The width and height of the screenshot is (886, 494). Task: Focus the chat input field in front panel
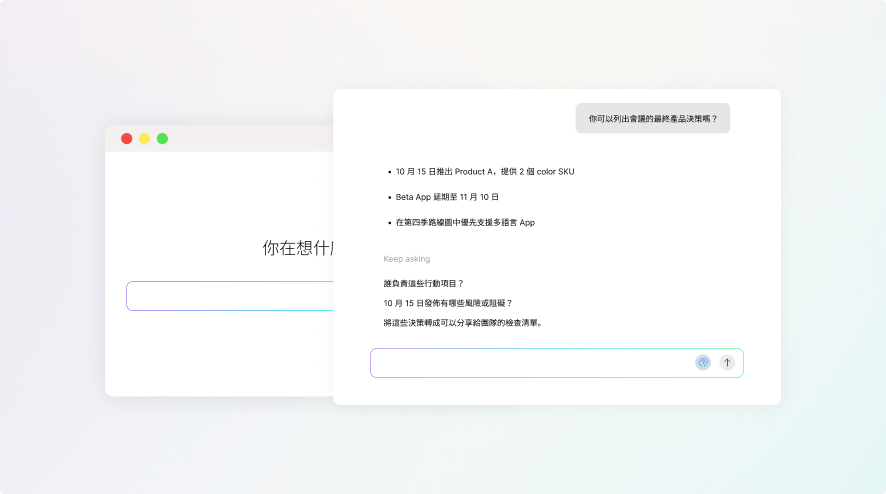point(530,363)
